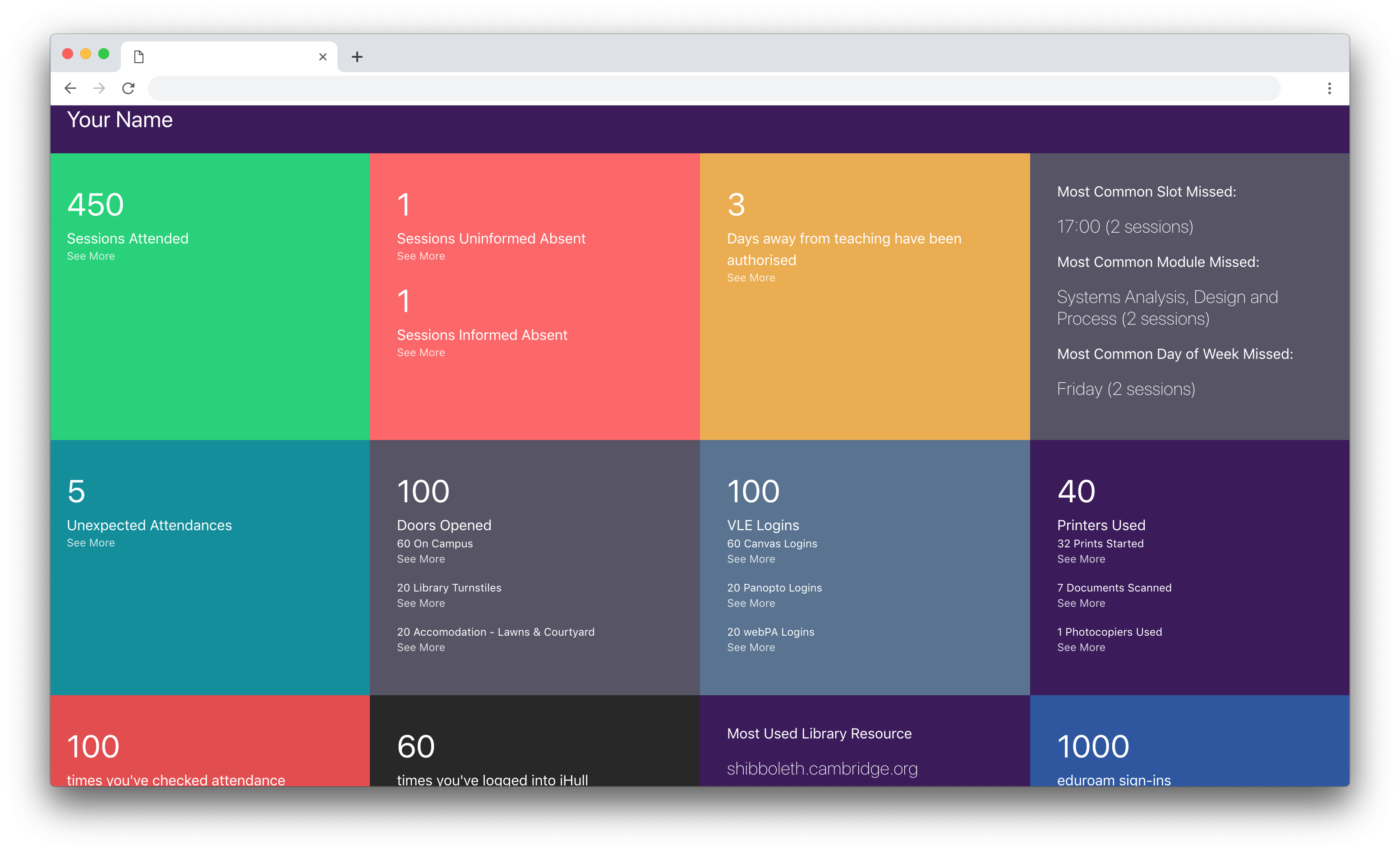Open a new tab with plus icon
1400x853 pixels.
[357, 57]
